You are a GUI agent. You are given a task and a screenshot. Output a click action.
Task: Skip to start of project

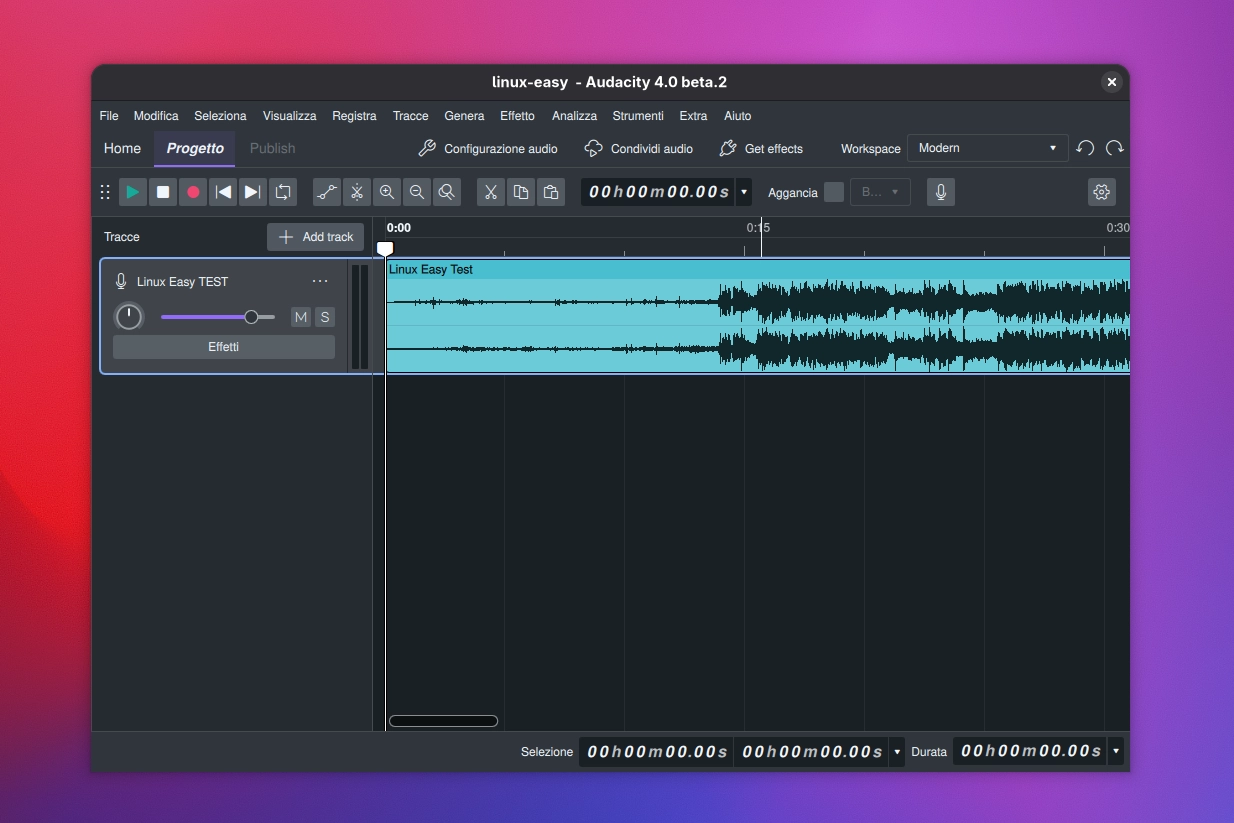pos(223,192)
